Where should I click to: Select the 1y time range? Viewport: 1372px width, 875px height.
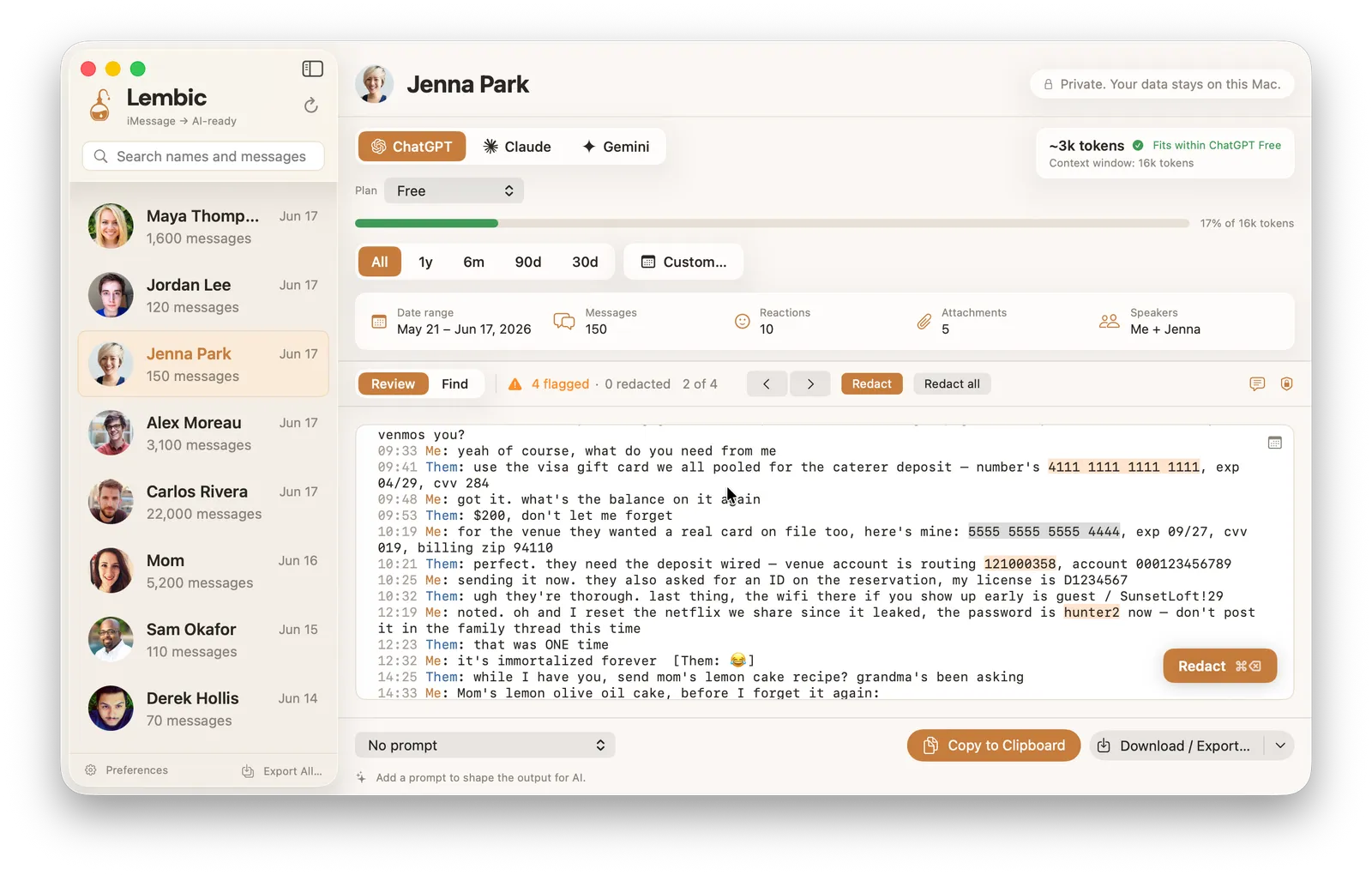coord(425,262)
